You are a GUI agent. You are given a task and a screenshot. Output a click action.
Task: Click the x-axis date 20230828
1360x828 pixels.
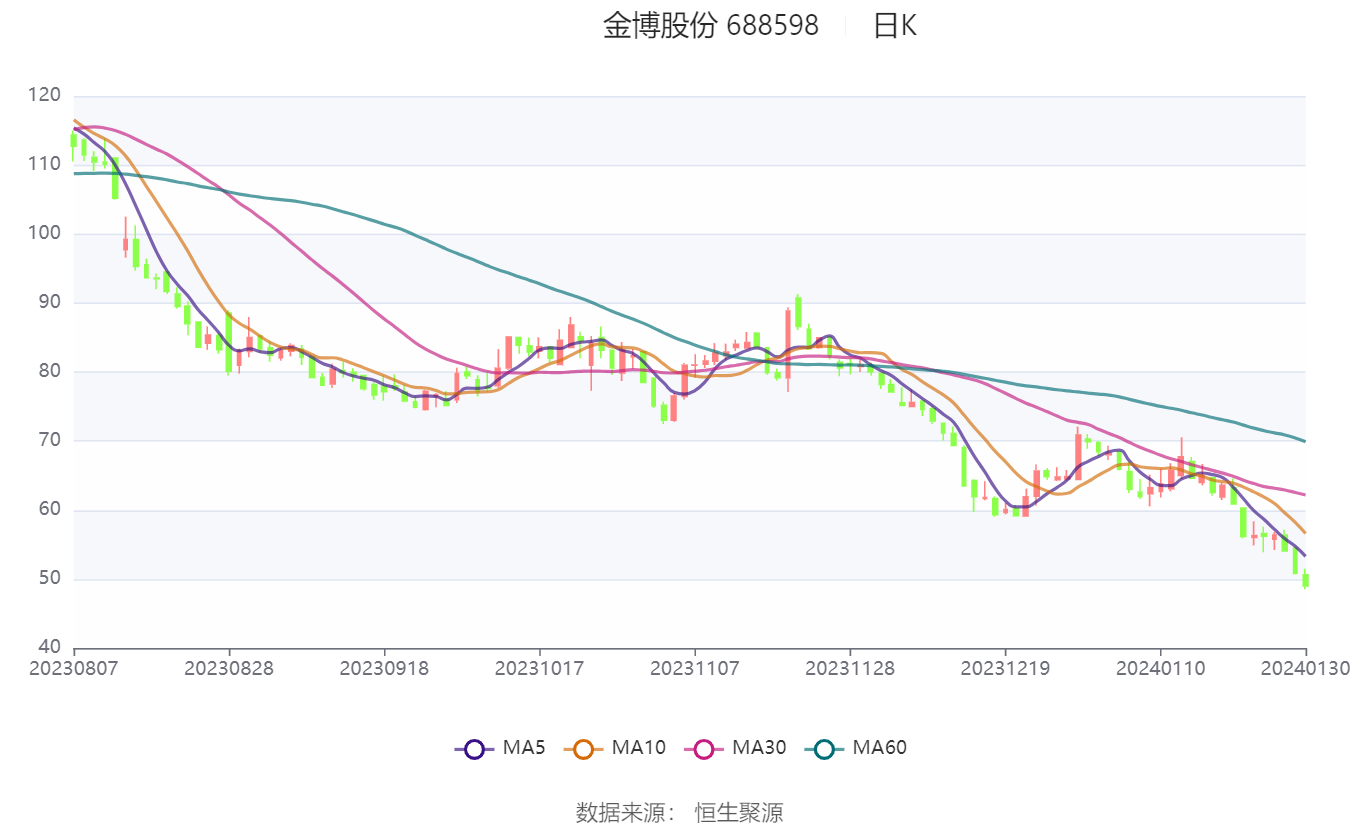(x=229, y=668)
